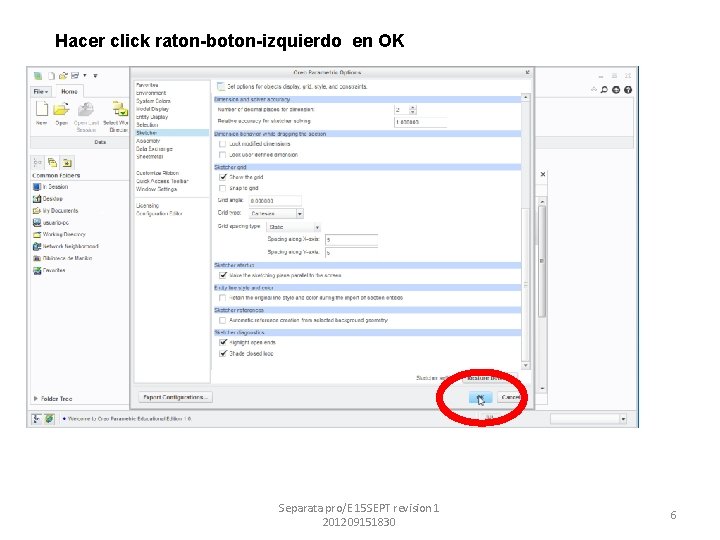This screenshot has width=720, height=540.
Task: Open Customize Ribbon options page
Action: 158,173
